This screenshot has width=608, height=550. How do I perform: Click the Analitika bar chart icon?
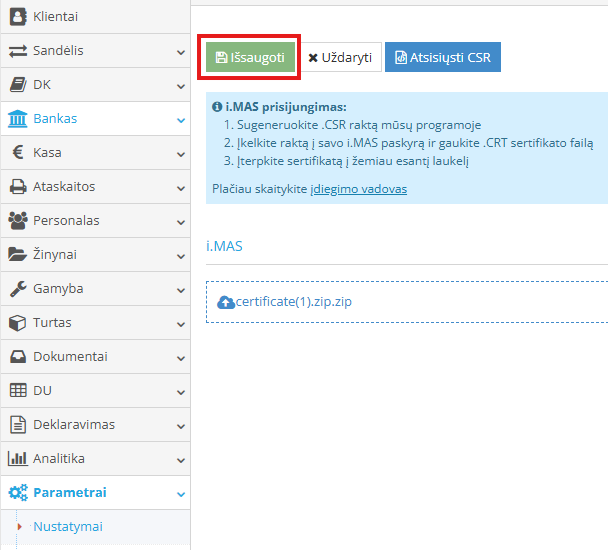point(17,458)
